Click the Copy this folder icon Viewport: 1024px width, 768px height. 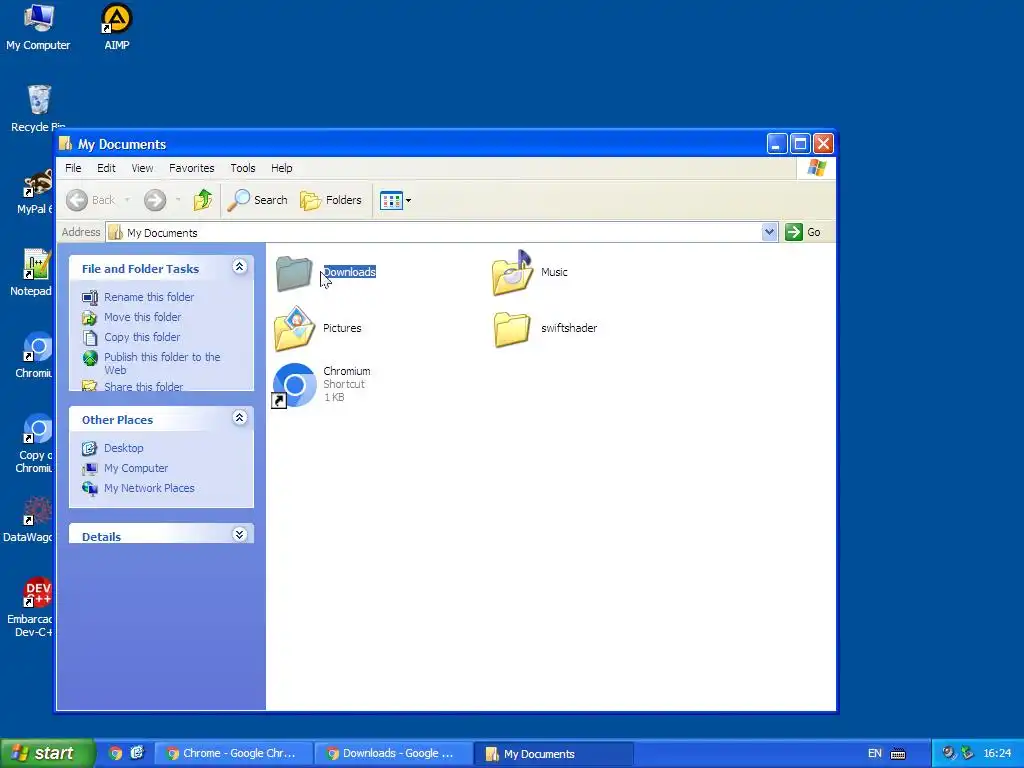tap(90, 338)
